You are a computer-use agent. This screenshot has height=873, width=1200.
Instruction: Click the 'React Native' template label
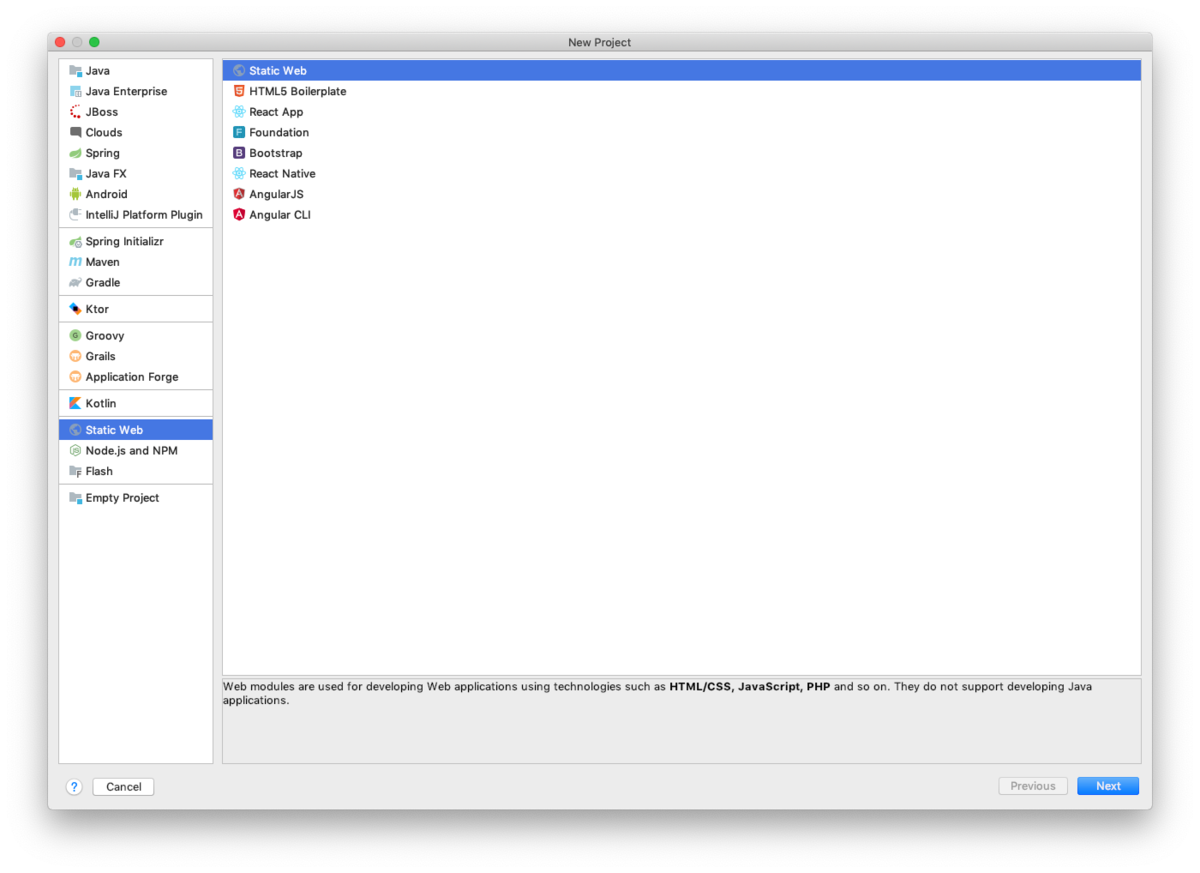[282, 174]
